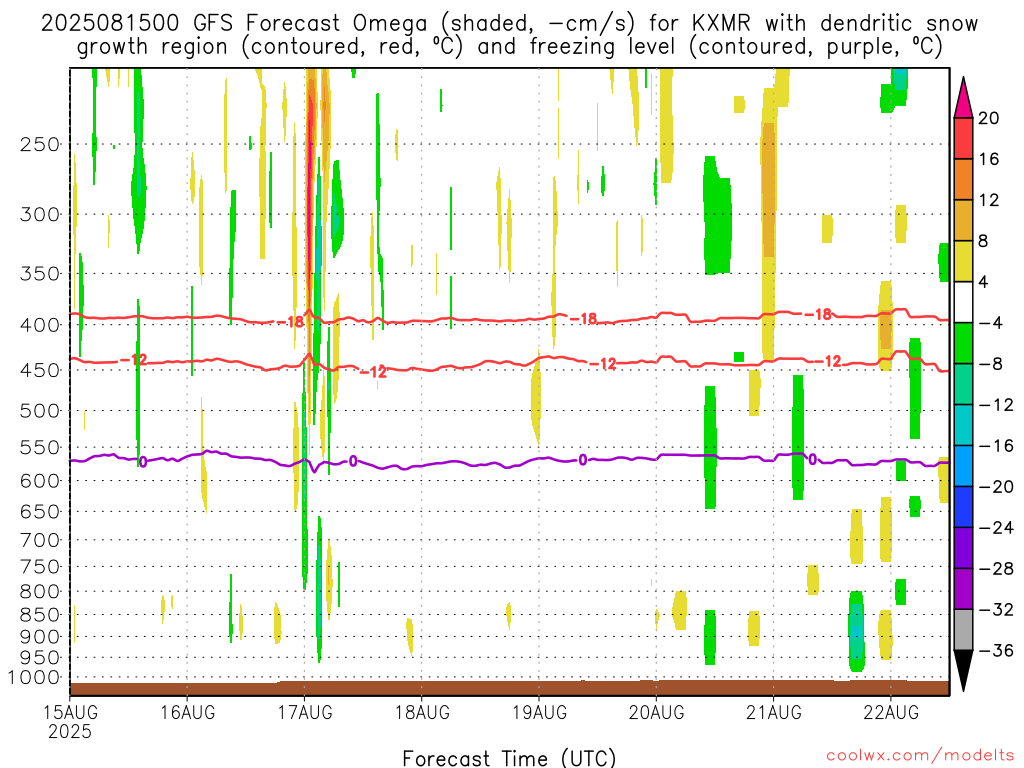Click the purple 0 freezing label near 19AUG
Image resolution: width=1024 pixels, height=768 pixels.
coord(583,460)
